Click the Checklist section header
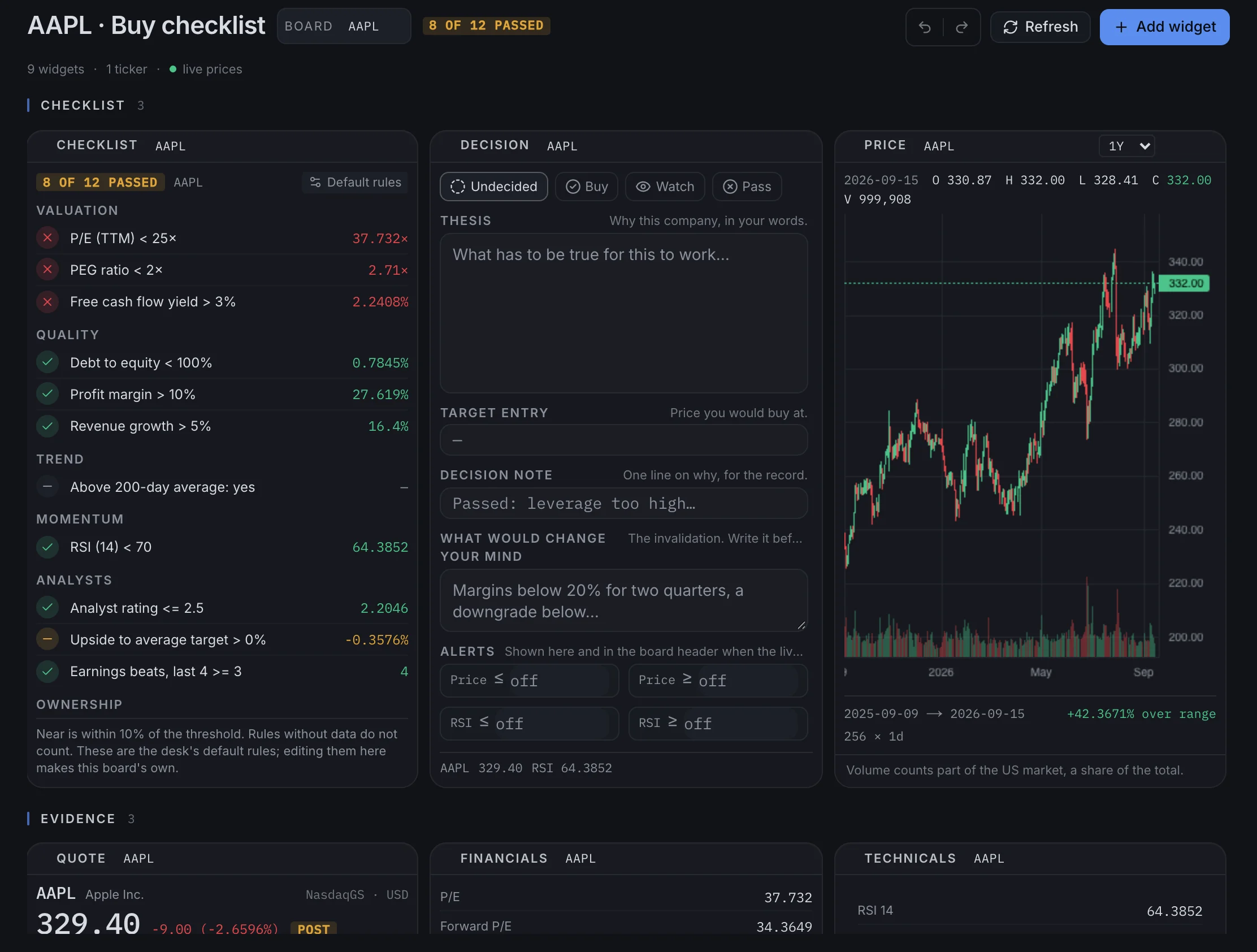 pyautogui.click(x=83, y=105)
